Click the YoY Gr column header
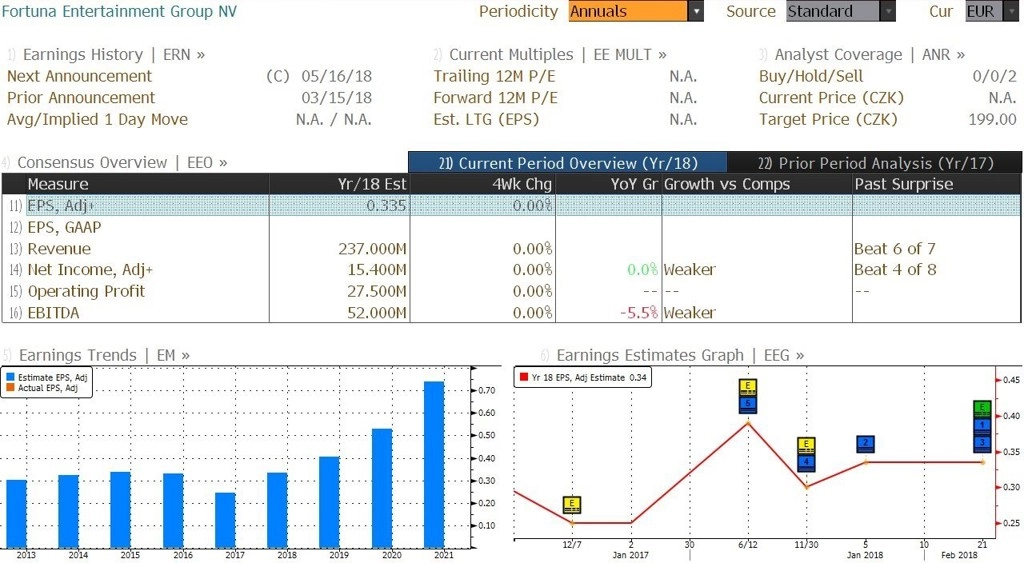1024x563 pixels. (x=609, y=184)
